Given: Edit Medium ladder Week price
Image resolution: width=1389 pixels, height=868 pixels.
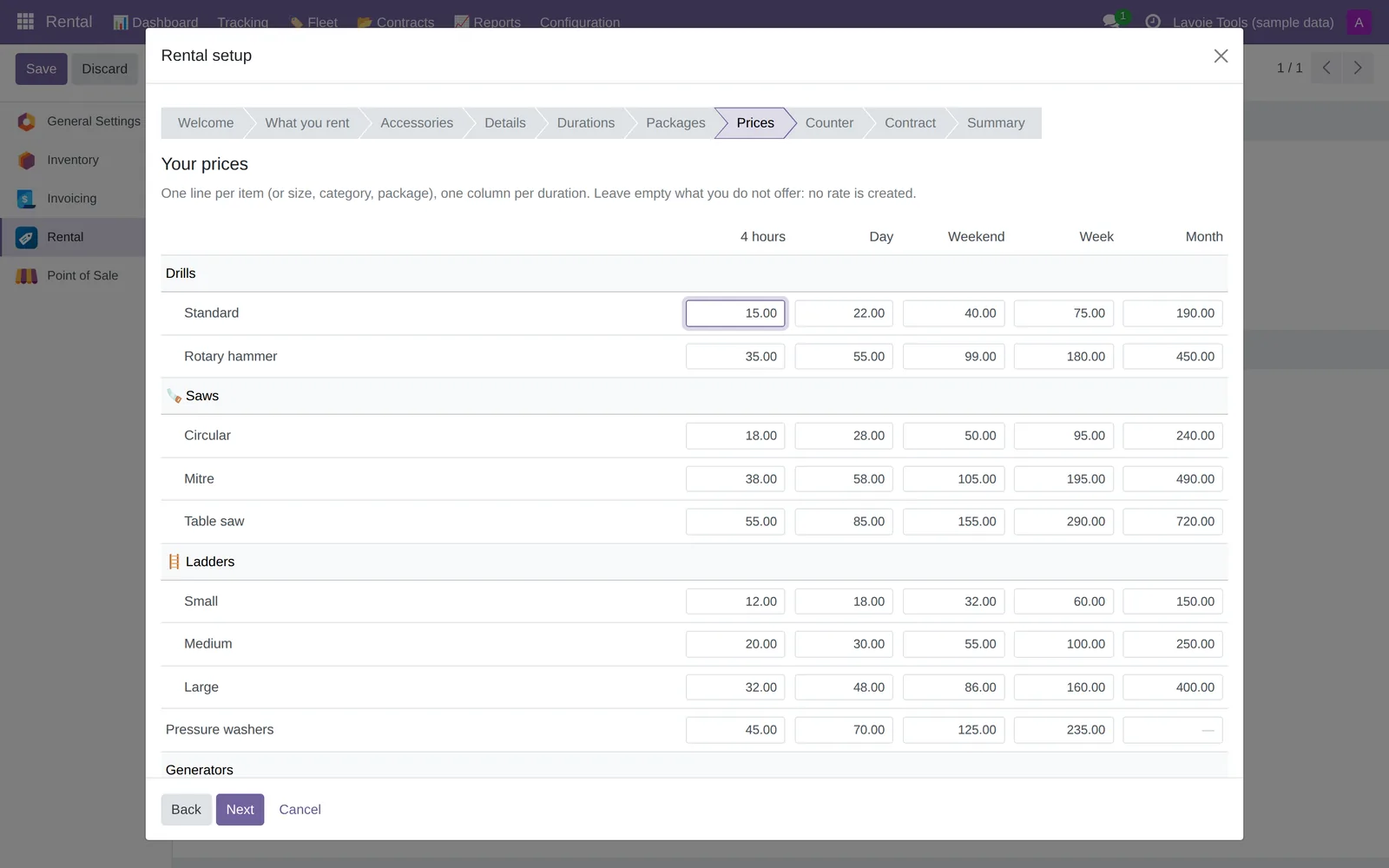Looking at the screenshot, I should point(1063,644).
